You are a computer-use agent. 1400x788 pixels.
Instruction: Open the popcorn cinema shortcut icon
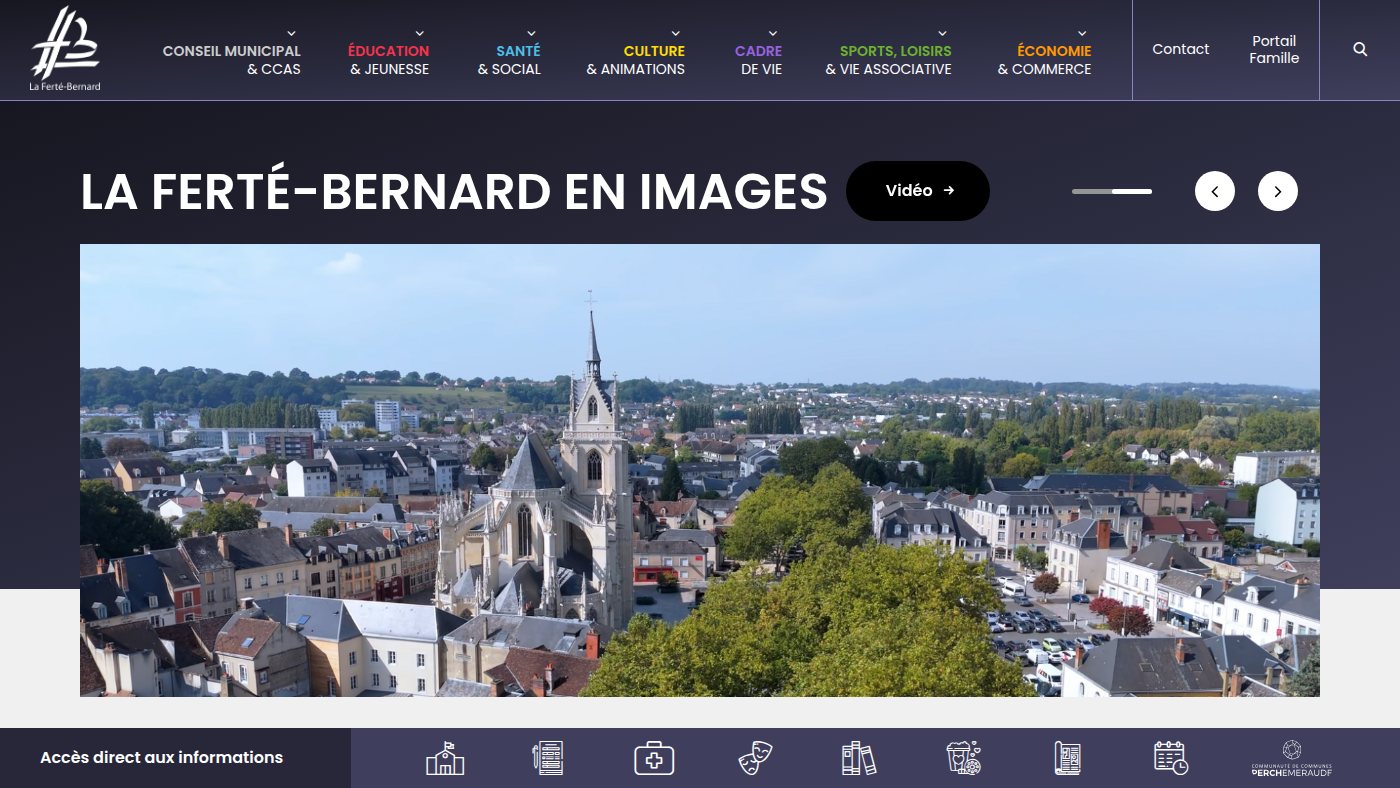[x=964, y=758]
